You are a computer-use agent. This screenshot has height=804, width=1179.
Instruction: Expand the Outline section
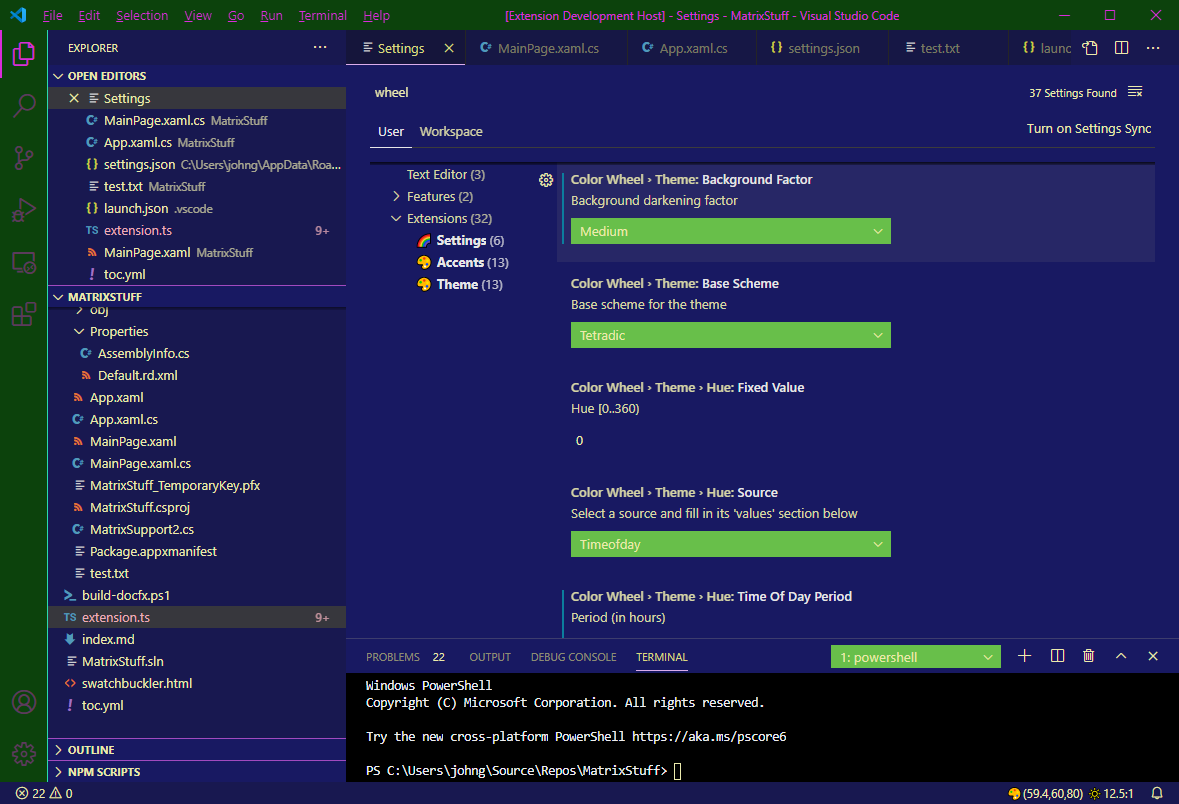click(x=197, y=750)
